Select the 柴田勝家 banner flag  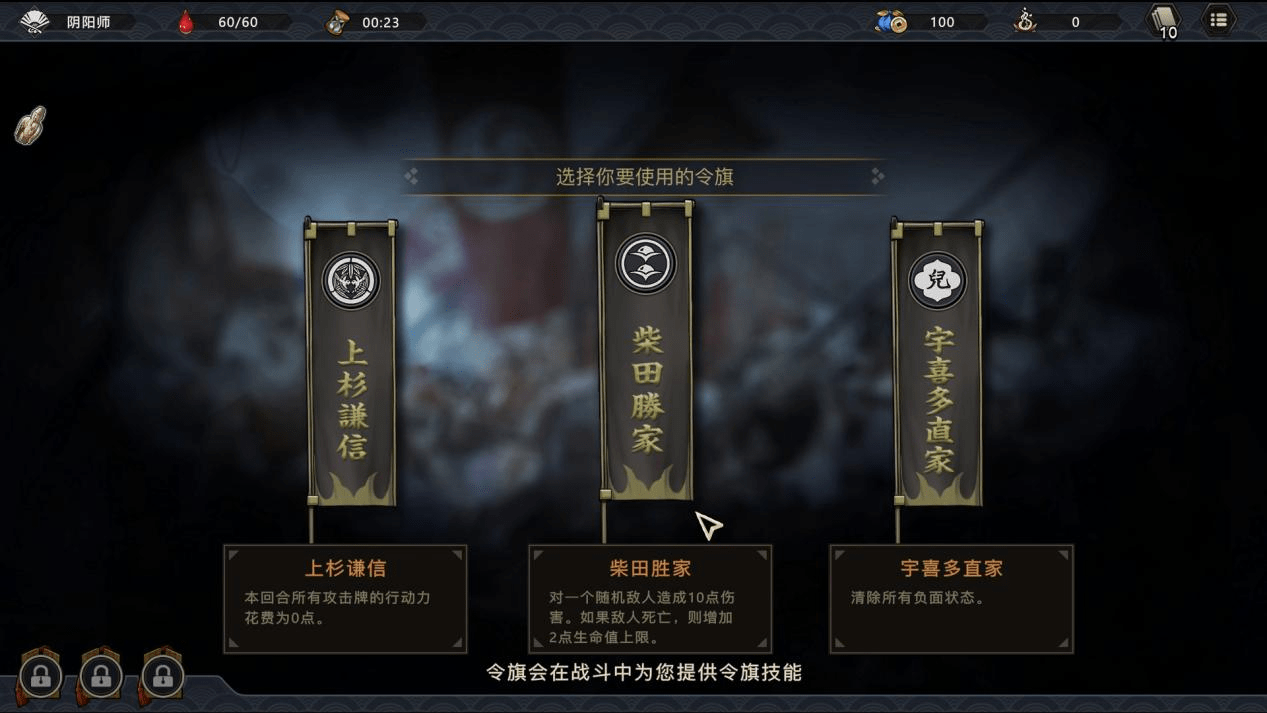(646, 349)
